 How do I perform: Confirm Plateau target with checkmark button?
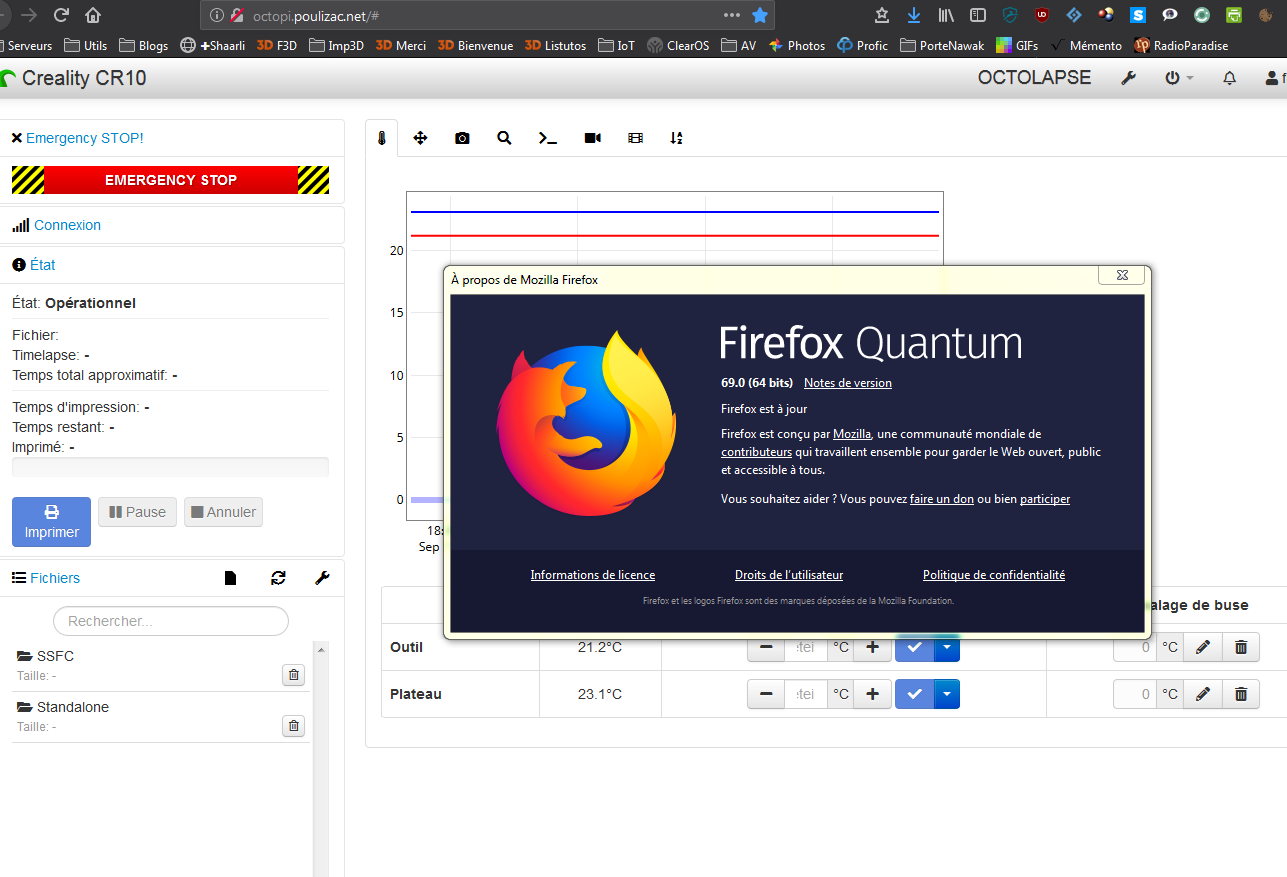(x=915, y=694)
